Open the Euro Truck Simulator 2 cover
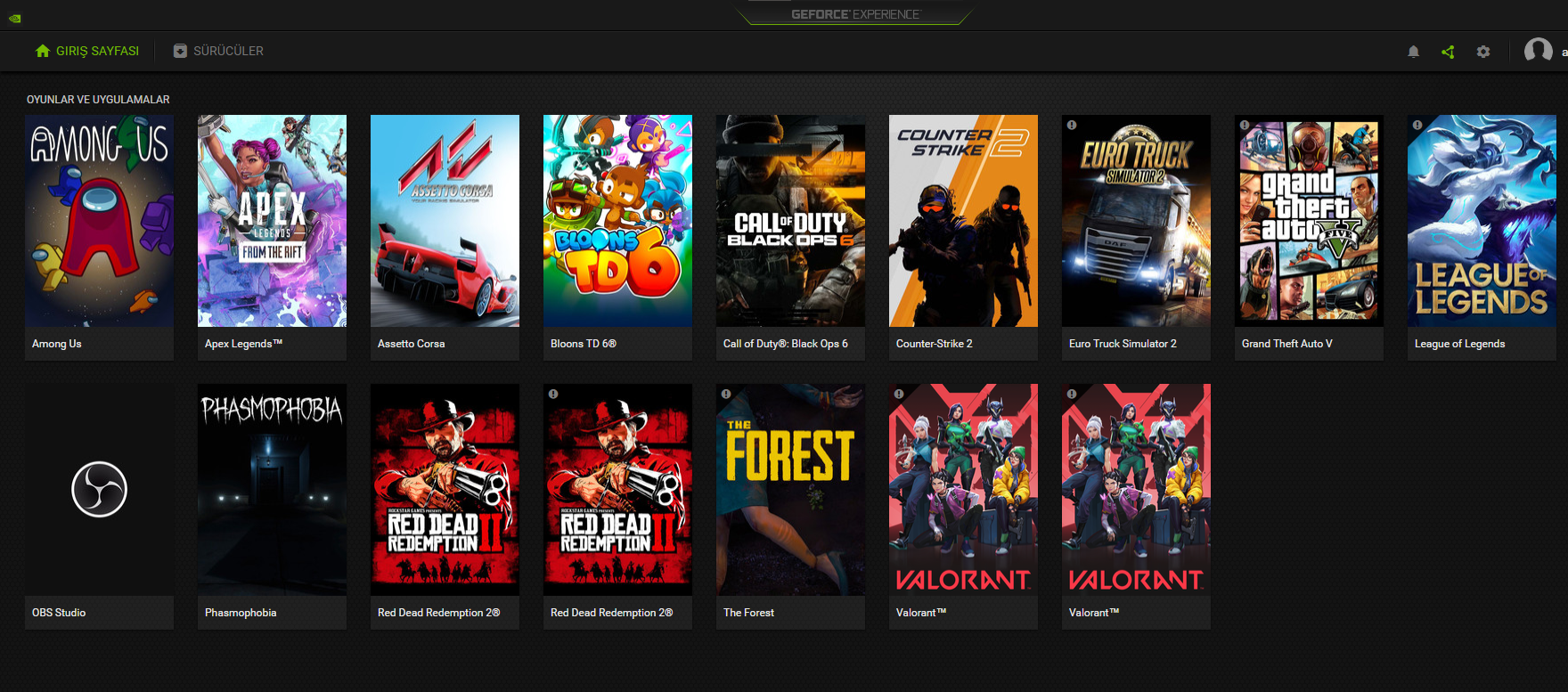 (1136, 221)
